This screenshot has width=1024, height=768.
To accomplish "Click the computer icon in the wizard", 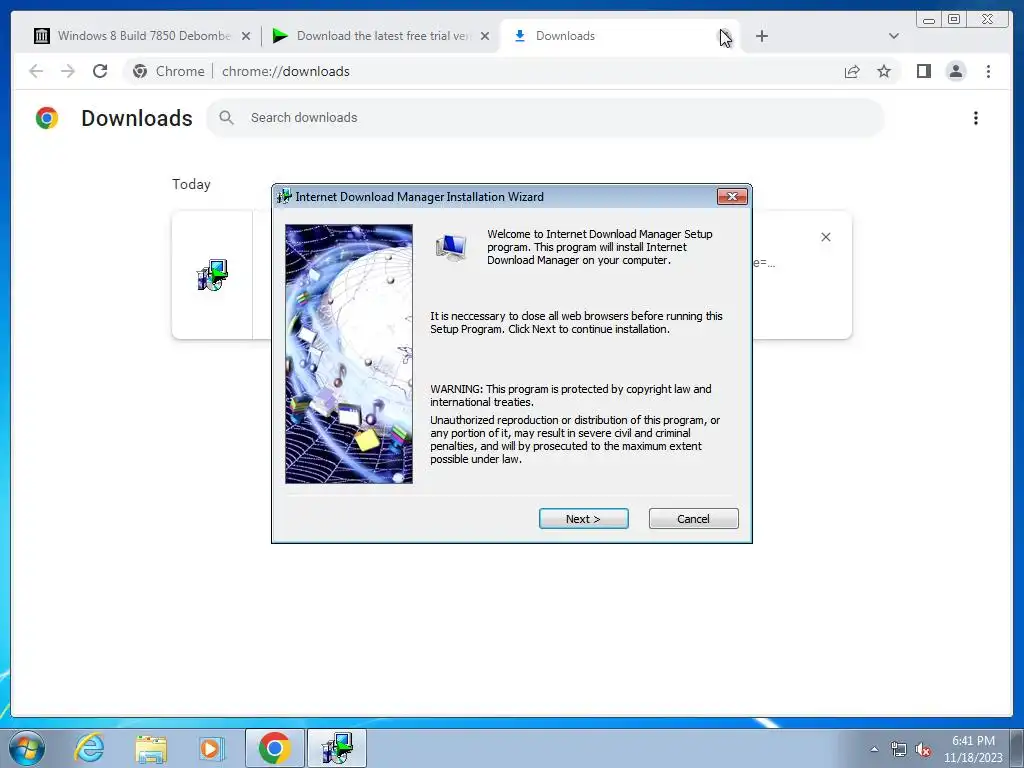I will pyautogui.click(x=451, y=248).
